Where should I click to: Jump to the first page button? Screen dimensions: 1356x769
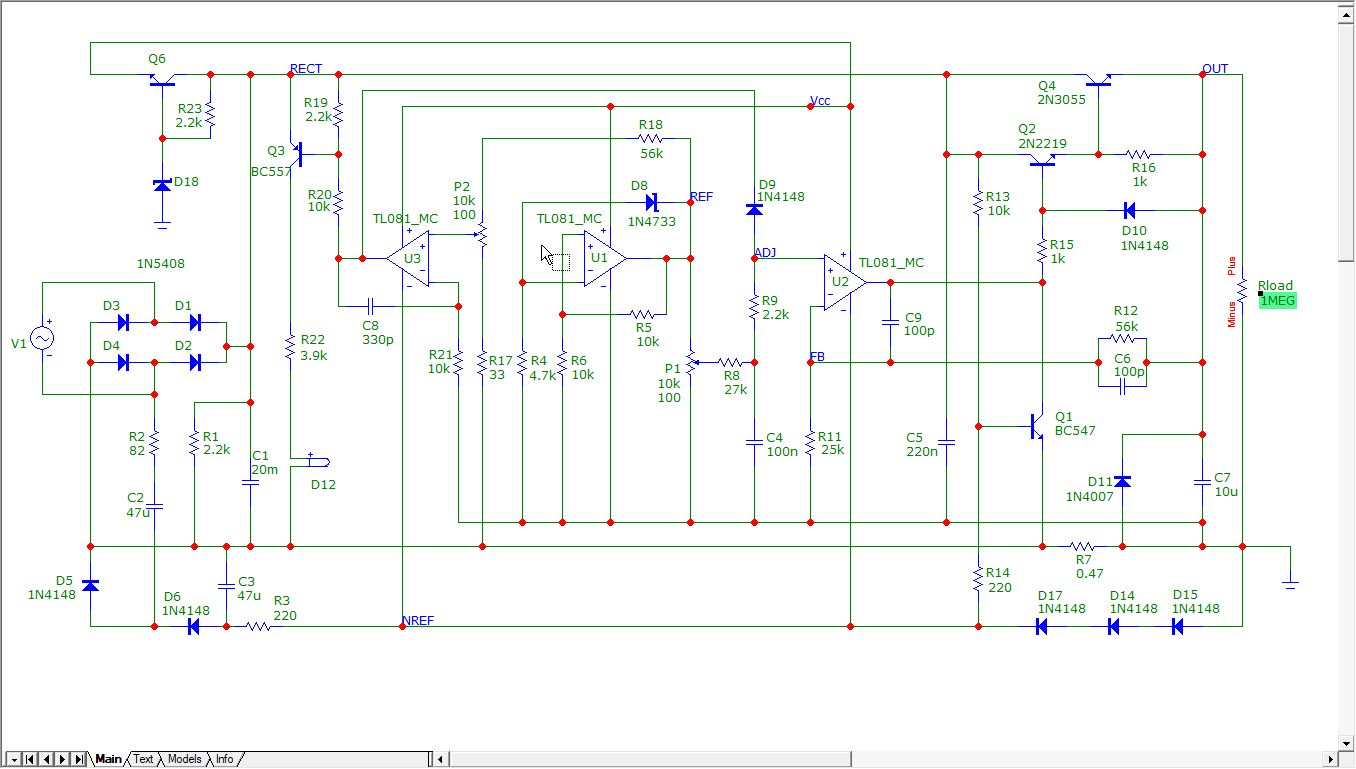(30, 759)
